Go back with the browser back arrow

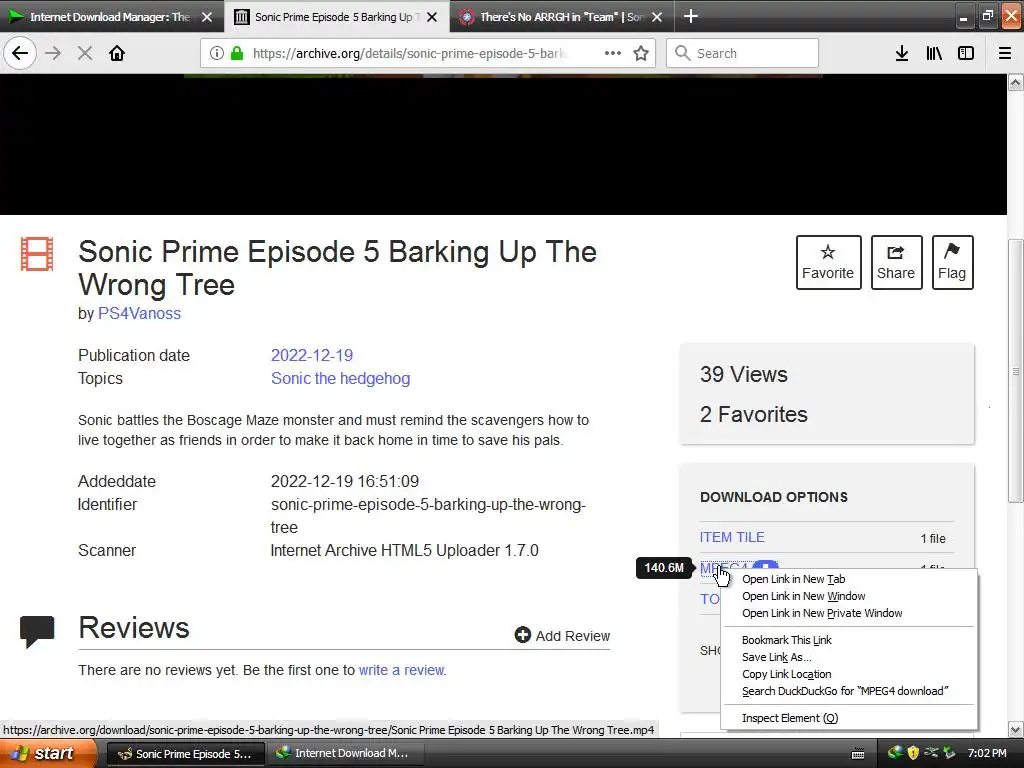pyautogui.click(x=20, y=54)
